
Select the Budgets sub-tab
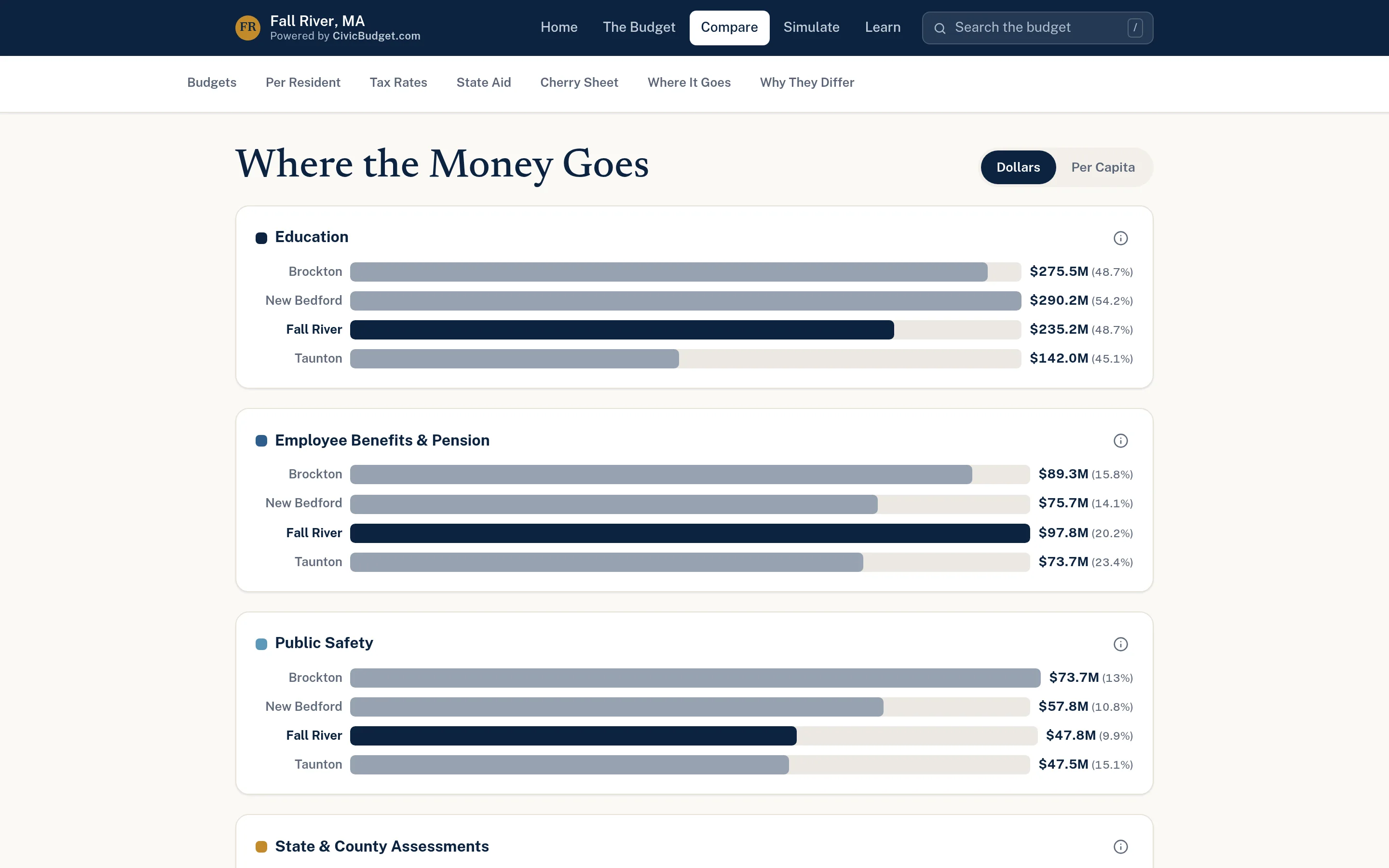click(x=212, y=82)
